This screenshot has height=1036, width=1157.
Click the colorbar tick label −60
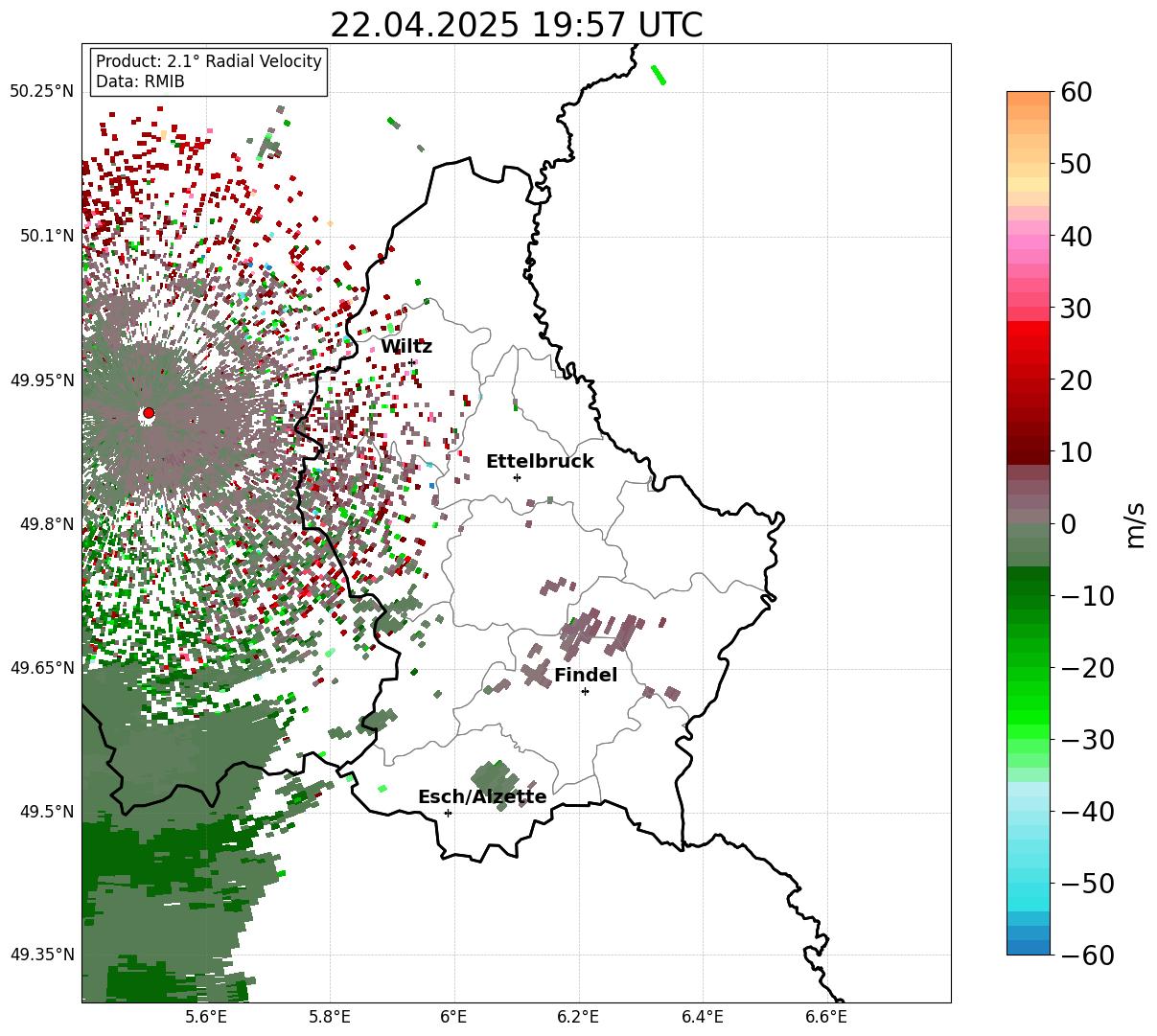coord(1088,955)
